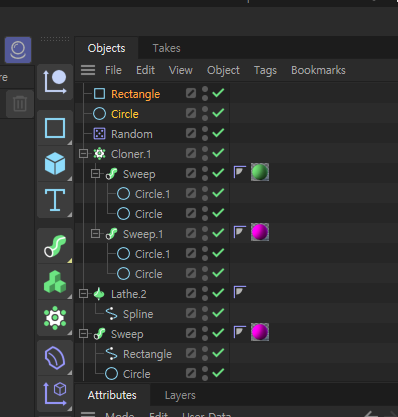This screenshot has height=417, width=398.
Task: Disable the green check on Cloner.1
Action: [x=218, y=153]
